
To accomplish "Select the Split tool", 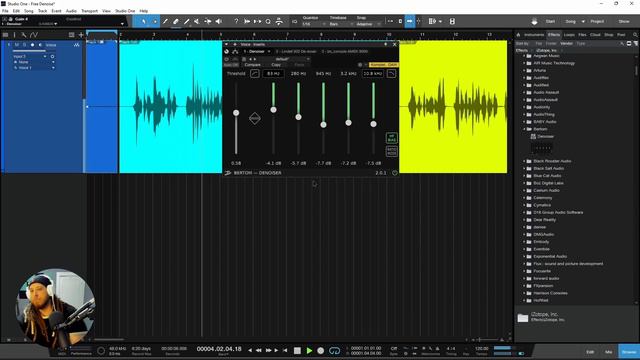I will 165,21.
